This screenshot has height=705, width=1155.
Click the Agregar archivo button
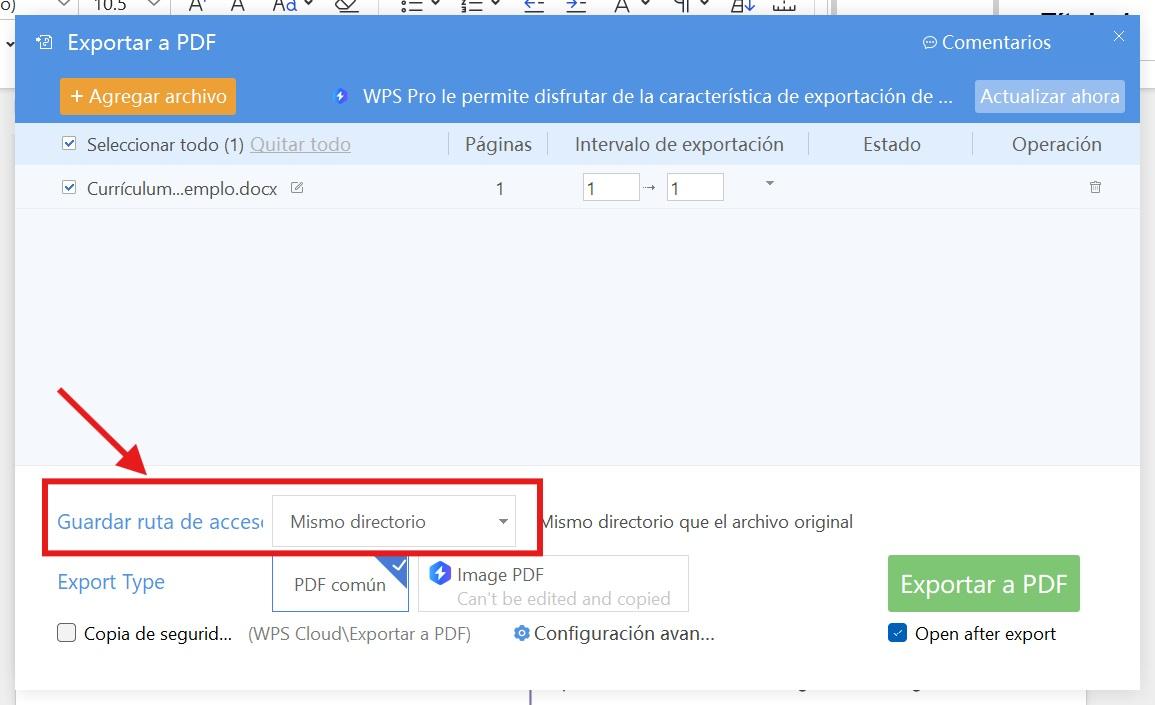tap(147, 97)
